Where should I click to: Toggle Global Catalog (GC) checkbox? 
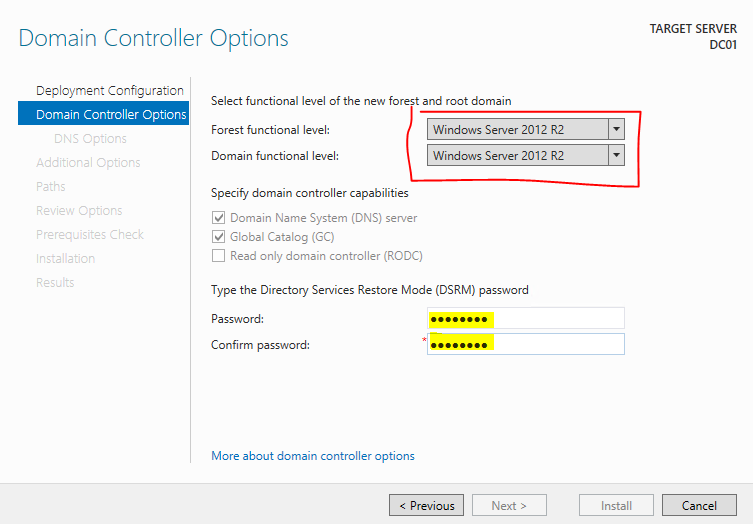point(219,237)
